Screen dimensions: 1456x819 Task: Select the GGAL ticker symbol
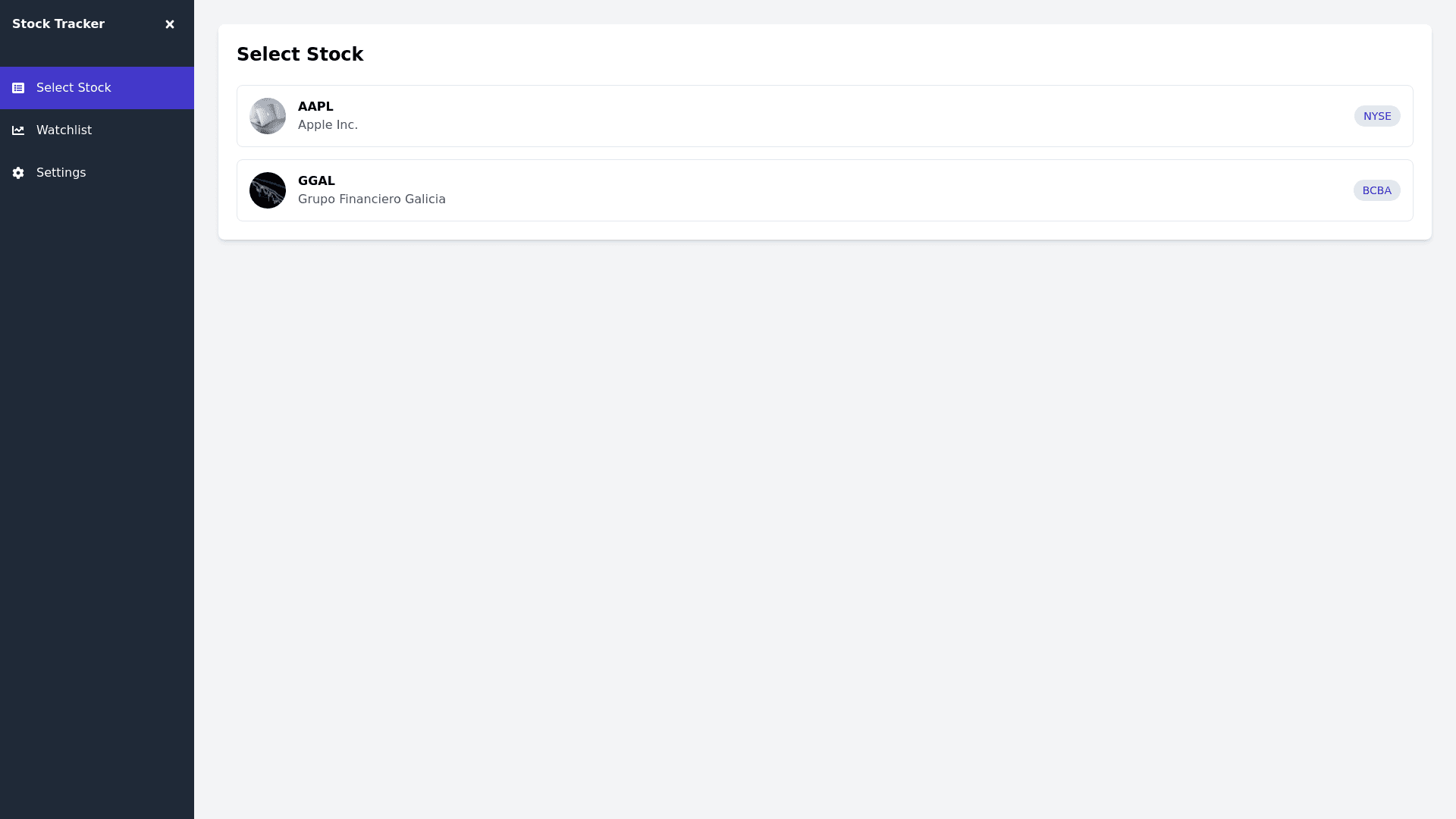(x=316, y=181)
